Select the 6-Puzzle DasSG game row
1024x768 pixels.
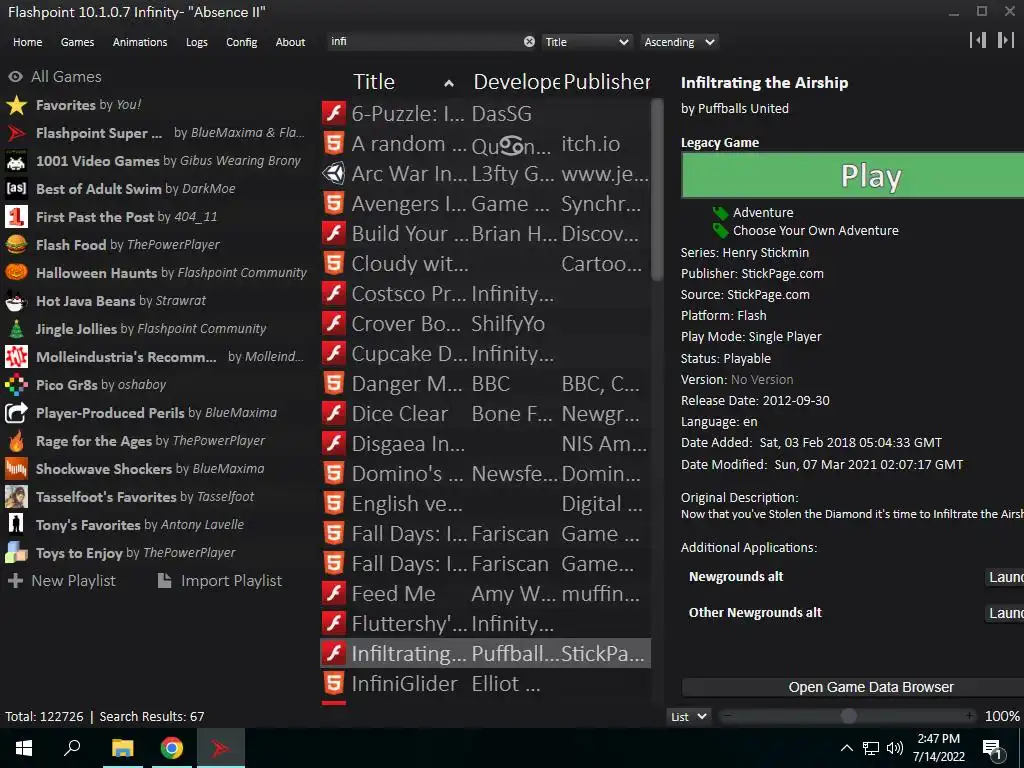tap(485, 114)
